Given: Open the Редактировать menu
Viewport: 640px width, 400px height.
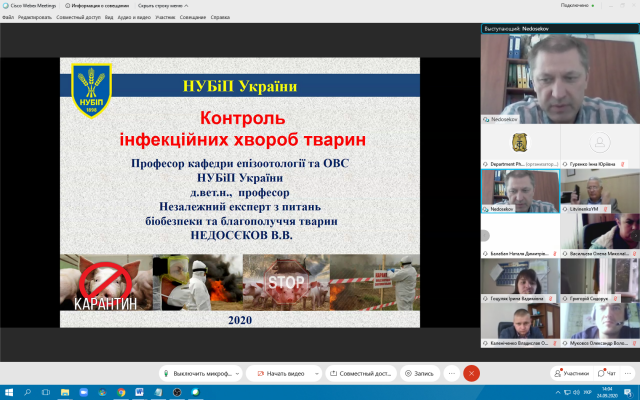Looking at the screenshot, I should point(35,18).
